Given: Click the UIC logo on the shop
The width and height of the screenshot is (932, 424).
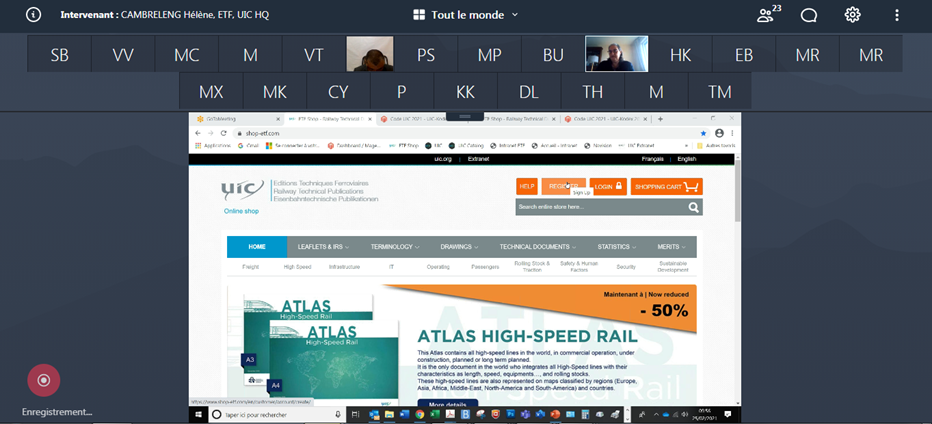Looking at the screenshot, I should (x=242, y=191).
